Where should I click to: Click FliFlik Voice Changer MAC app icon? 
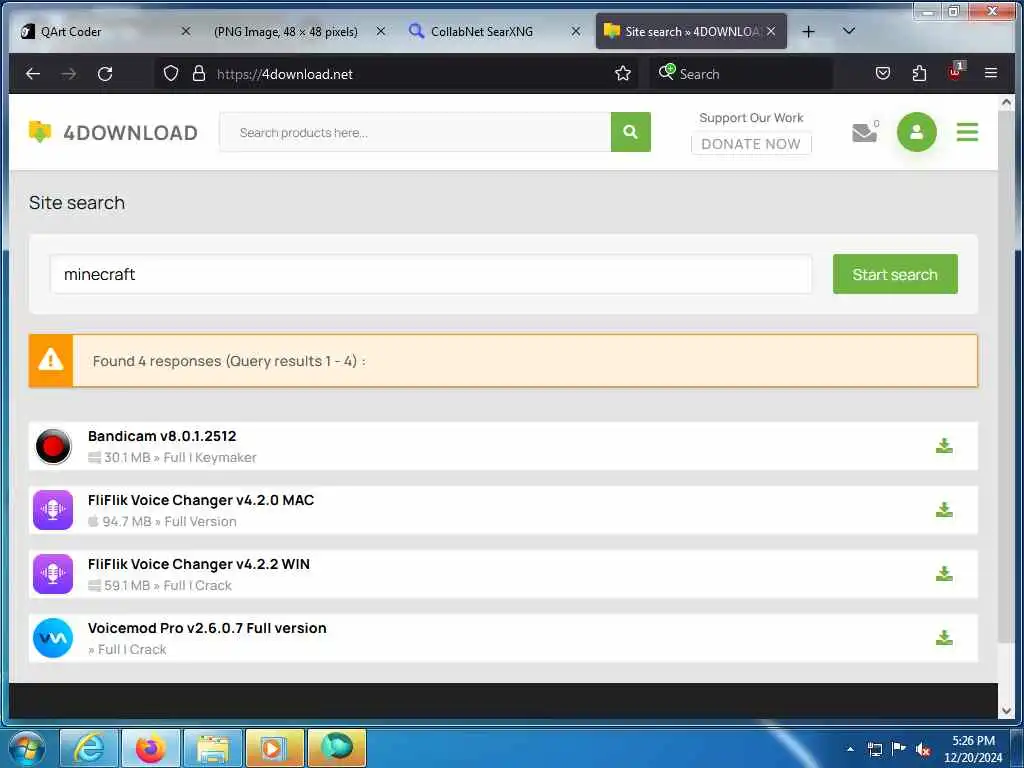click(53, 509)
